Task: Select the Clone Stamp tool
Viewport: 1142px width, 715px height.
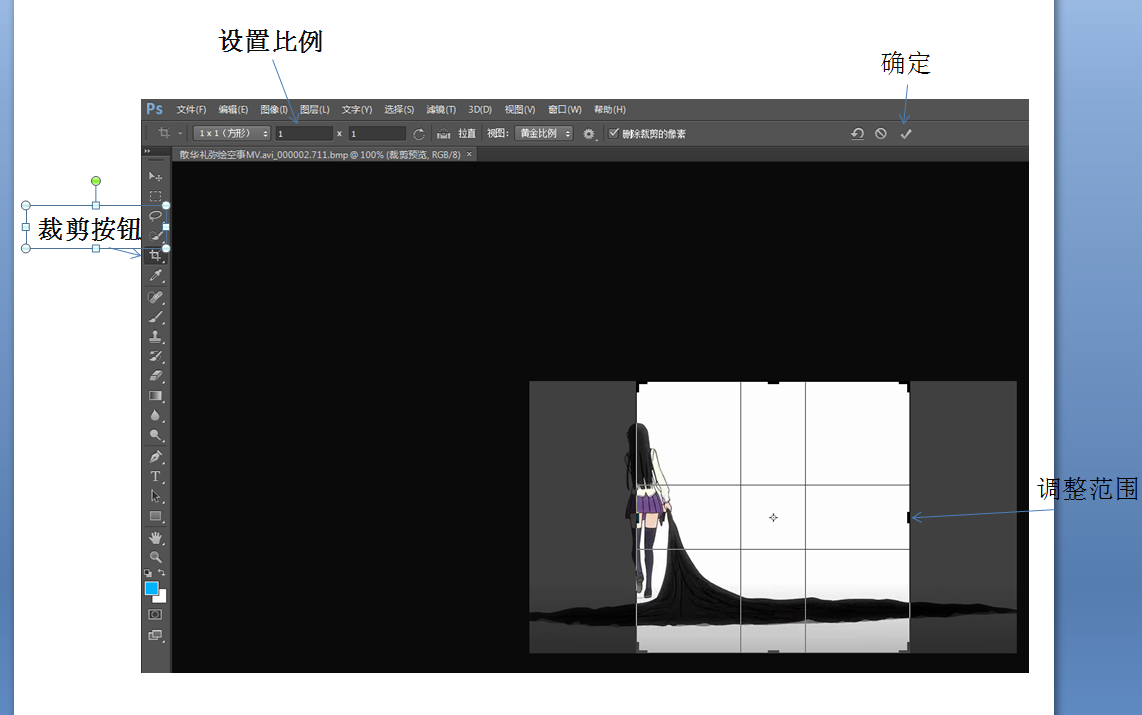Action: [x=155, y=336]
